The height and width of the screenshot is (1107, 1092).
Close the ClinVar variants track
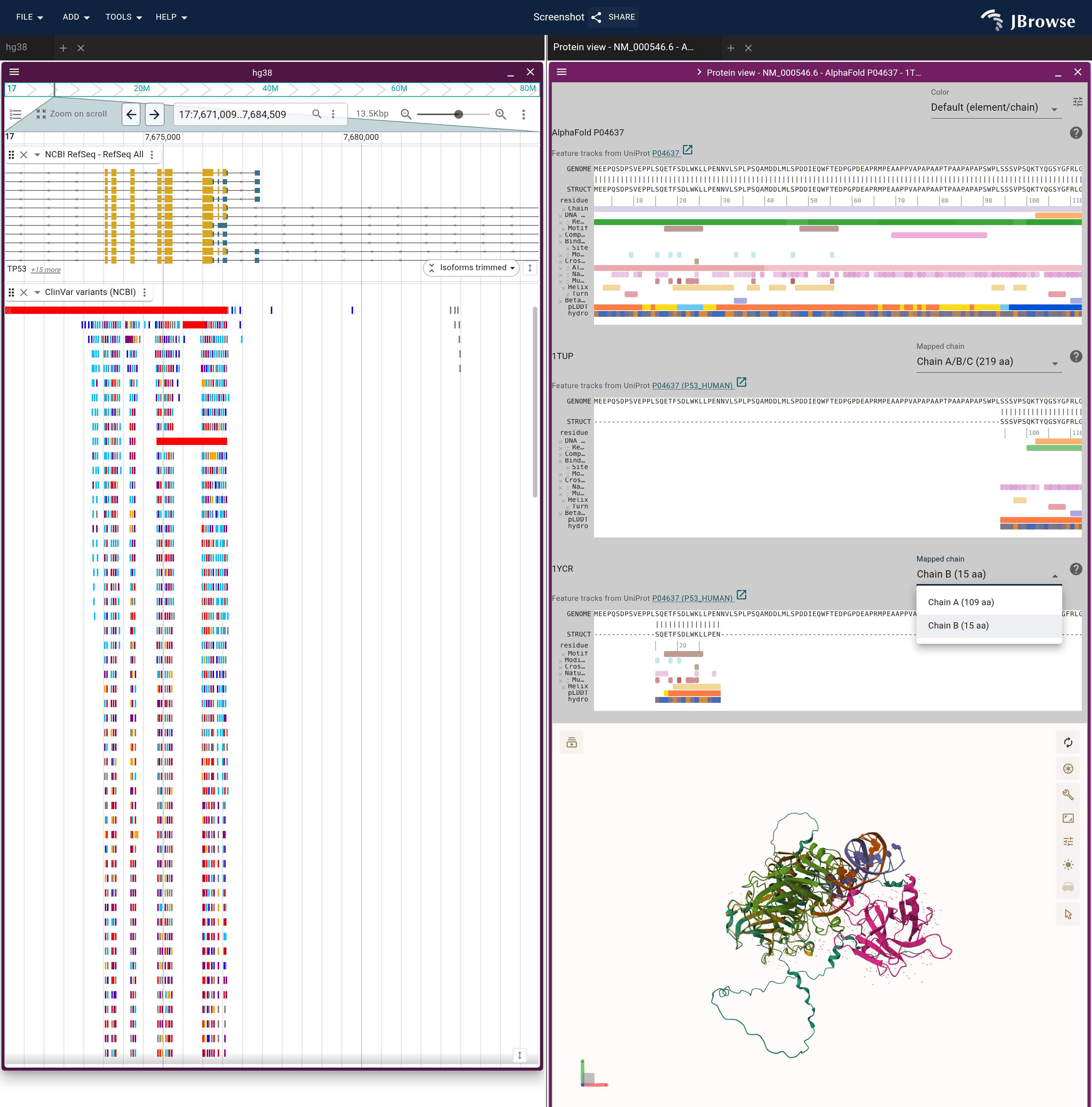point(23,292)
